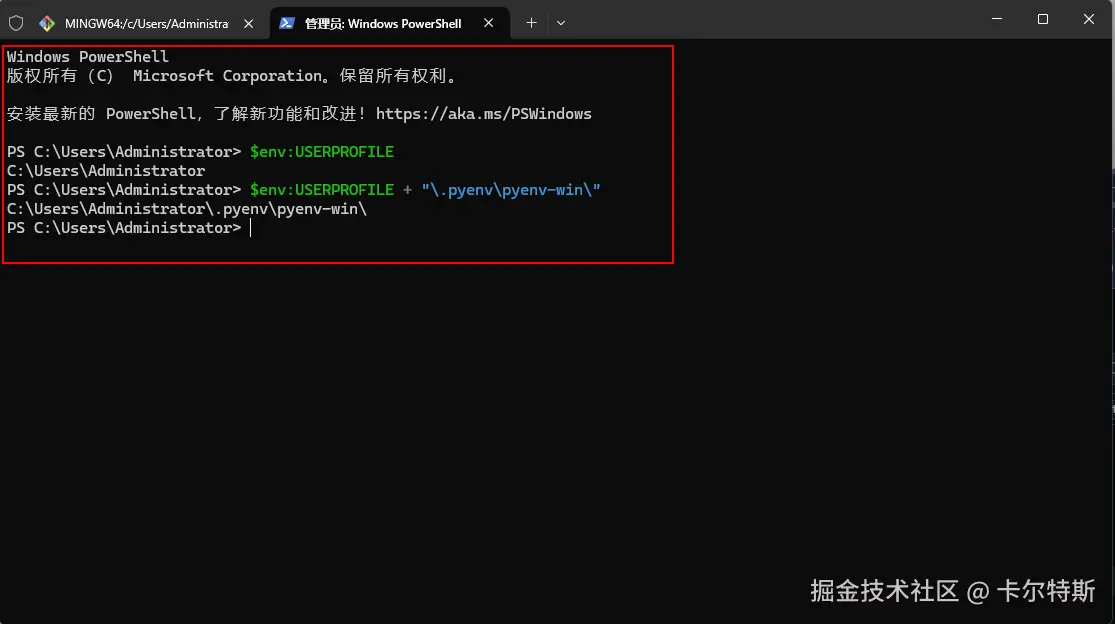Viewport: 1115px width, 624px height.
Task: Click the PowerShell icon on the active tab
Action: 287,23
